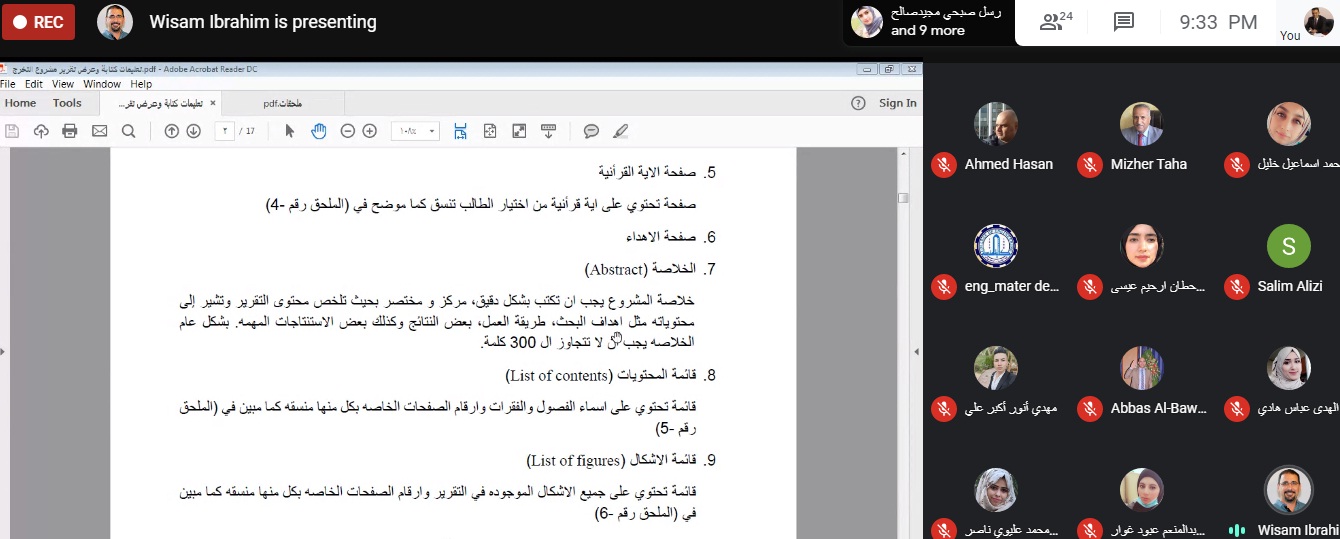This screenshot has width=1340, height=539.
Task: Click the upload to cloud icon
Action: tap(41, 131)
